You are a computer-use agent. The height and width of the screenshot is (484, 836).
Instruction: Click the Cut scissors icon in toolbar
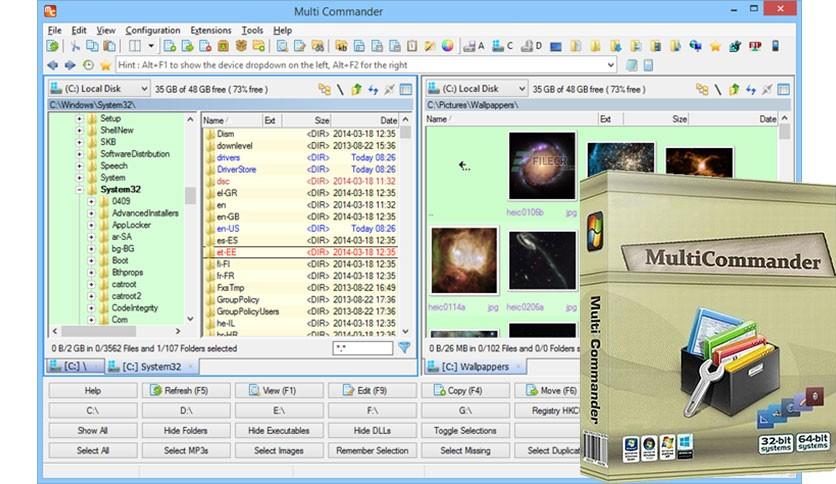point(75,46)
